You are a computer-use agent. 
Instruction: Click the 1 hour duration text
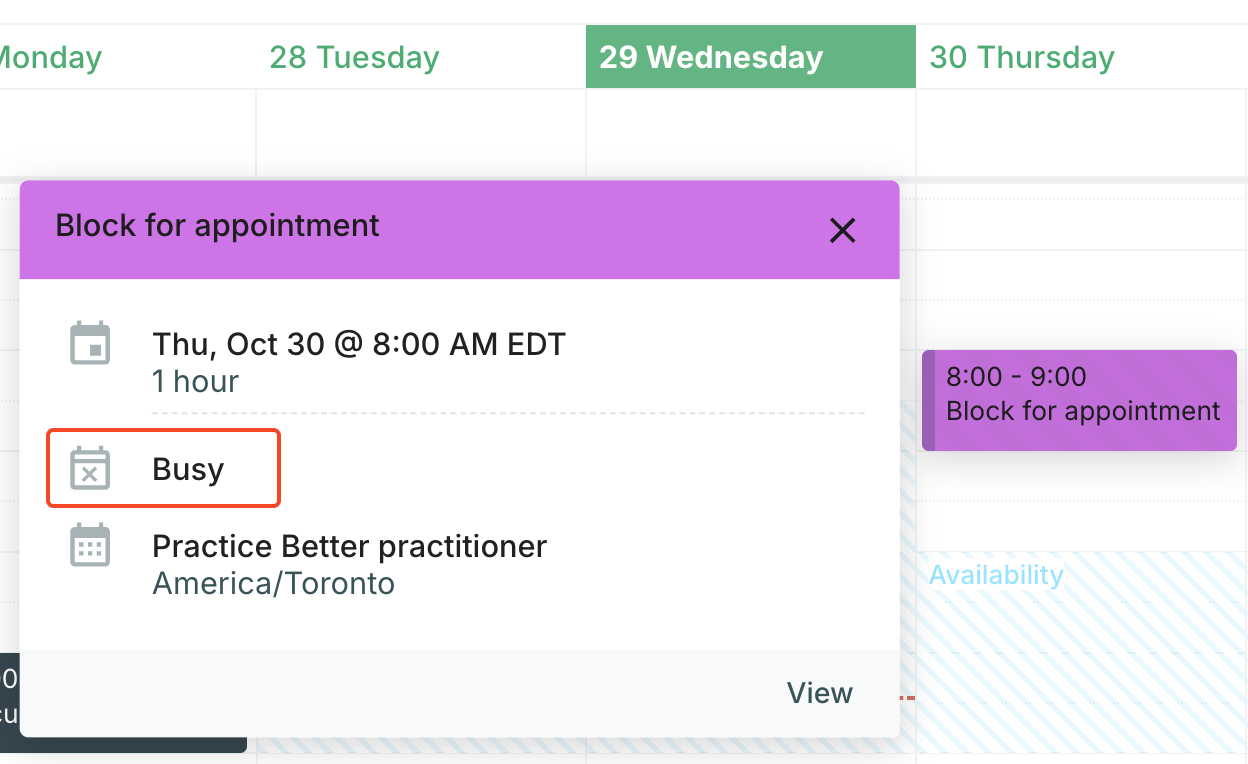coord(195,381)
